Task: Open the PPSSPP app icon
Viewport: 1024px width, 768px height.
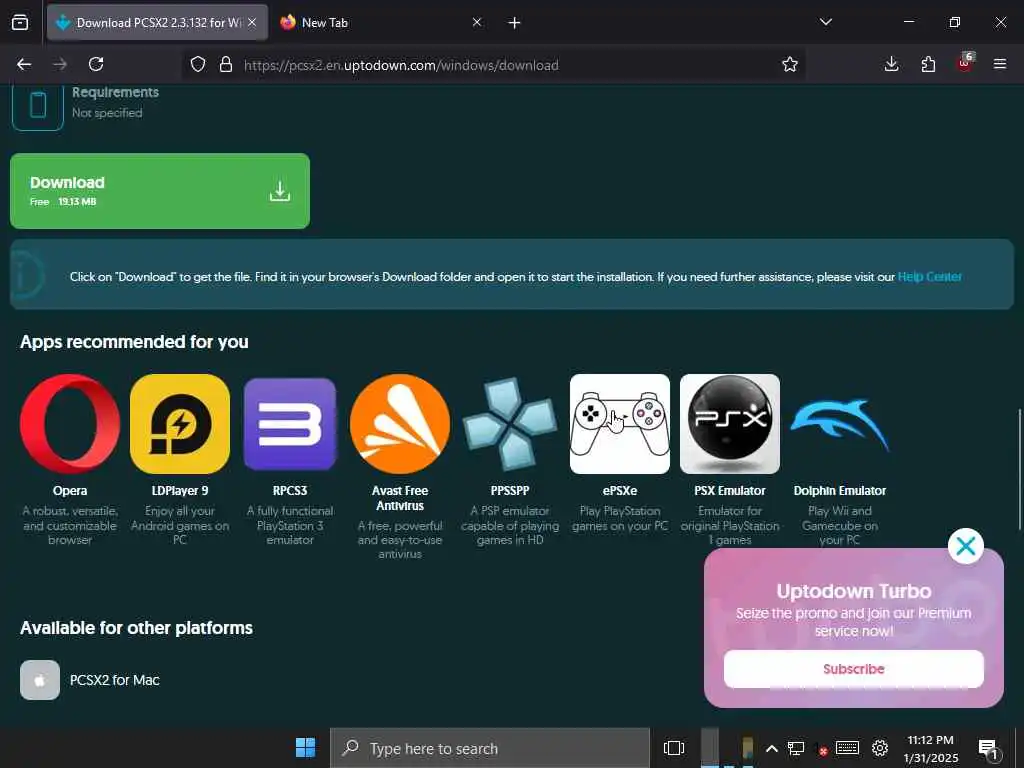Action: point(510,424)
